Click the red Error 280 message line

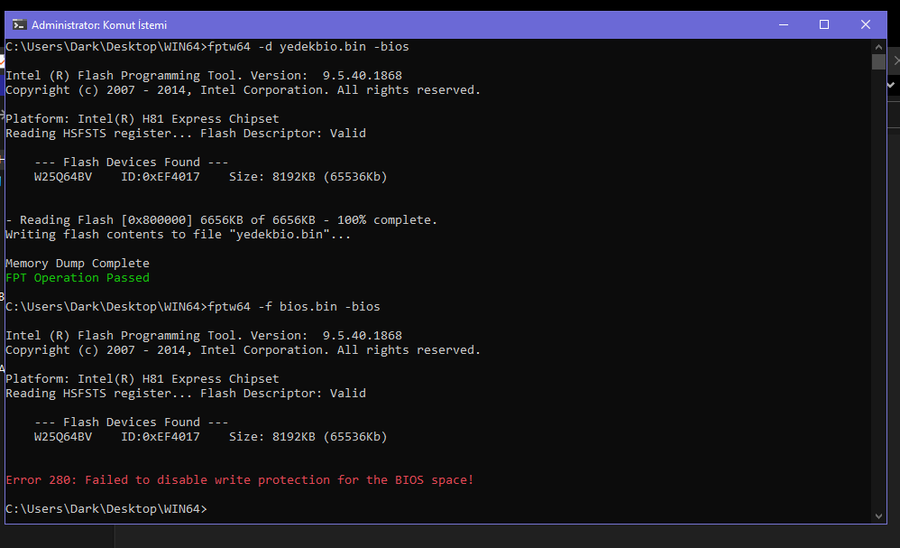click(240, 480)
